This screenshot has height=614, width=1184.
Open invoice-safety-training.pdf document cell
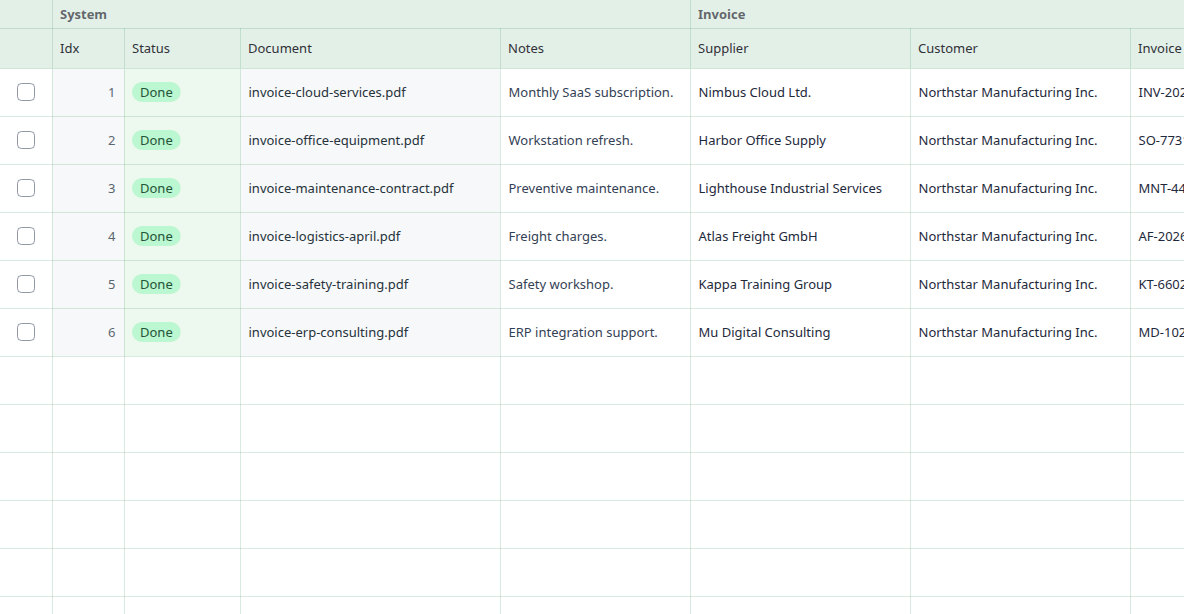pos(370,284)
